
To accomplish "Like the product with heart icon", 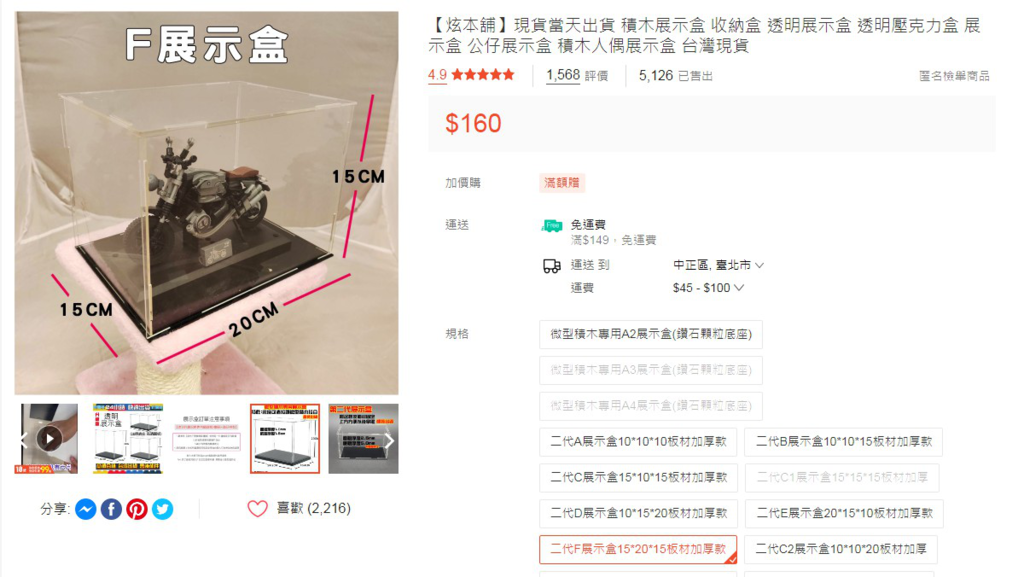I will 257,508.
